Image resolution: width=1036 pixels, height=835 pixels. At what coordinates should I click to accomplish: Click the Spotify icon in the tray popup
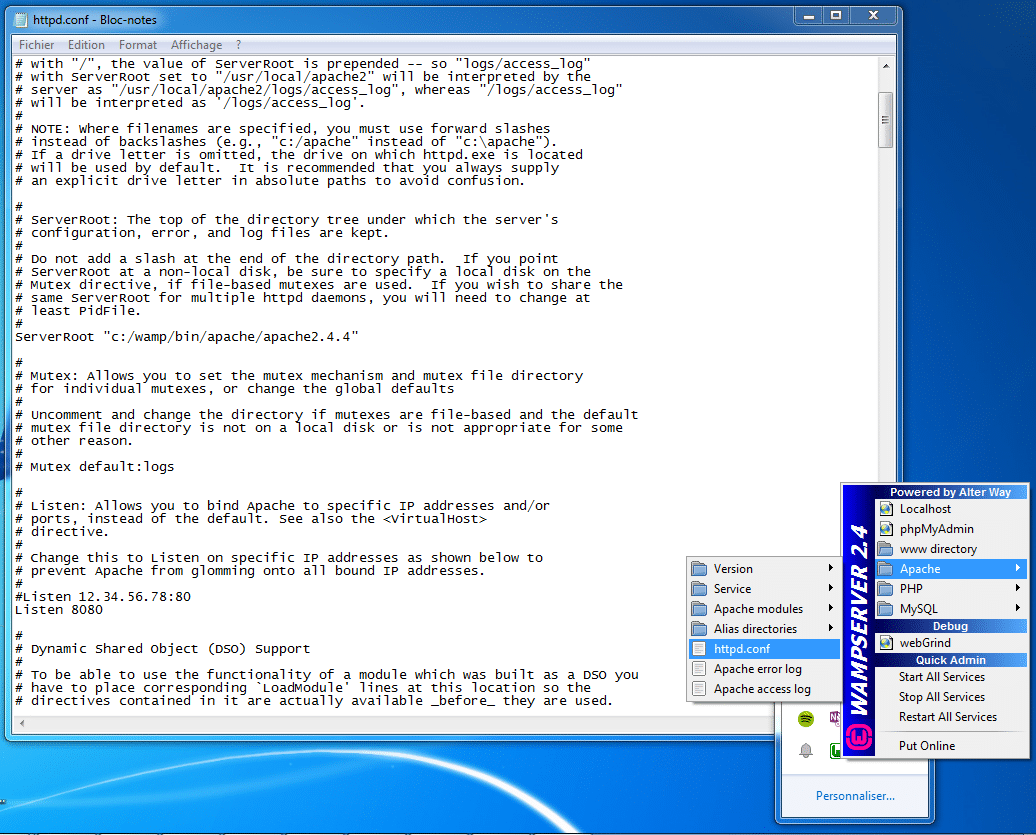tap(805, 719)
